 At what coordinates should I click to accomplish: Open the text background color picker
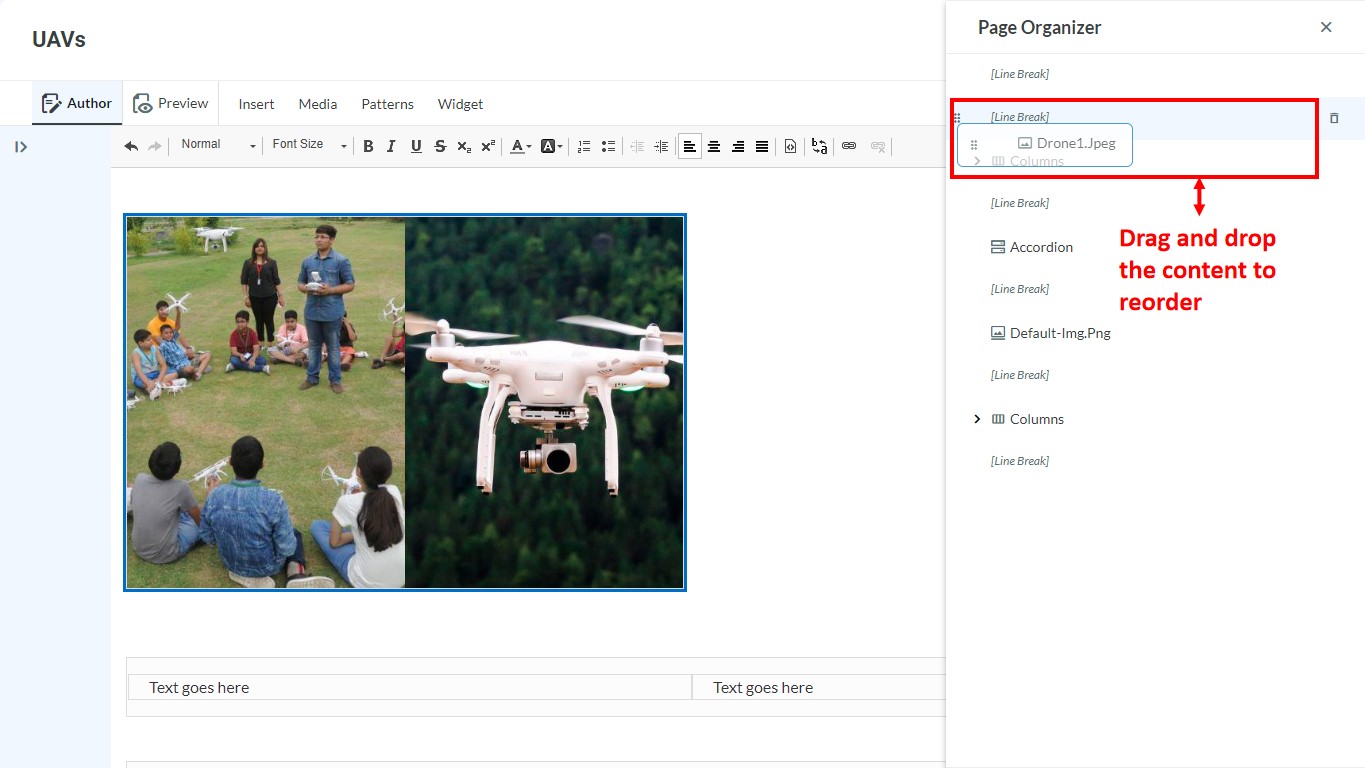tap(551, 146)
